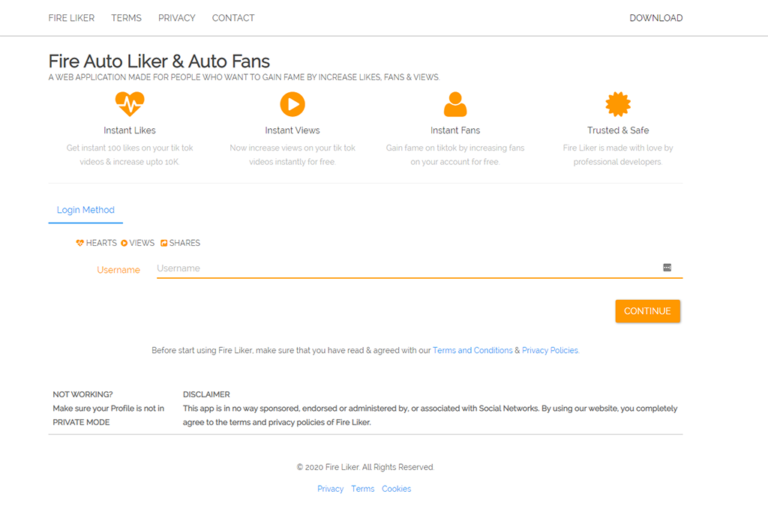Open the Terms and Conditions link
Image resolution: width=768 pixels, height=515 pixels.
[472, 351]
